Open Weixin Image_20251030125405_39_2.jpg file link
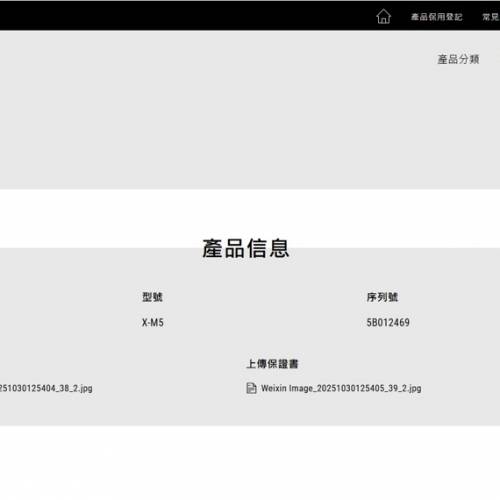Screen dimensions: 500x500 [x=341, y=388]
